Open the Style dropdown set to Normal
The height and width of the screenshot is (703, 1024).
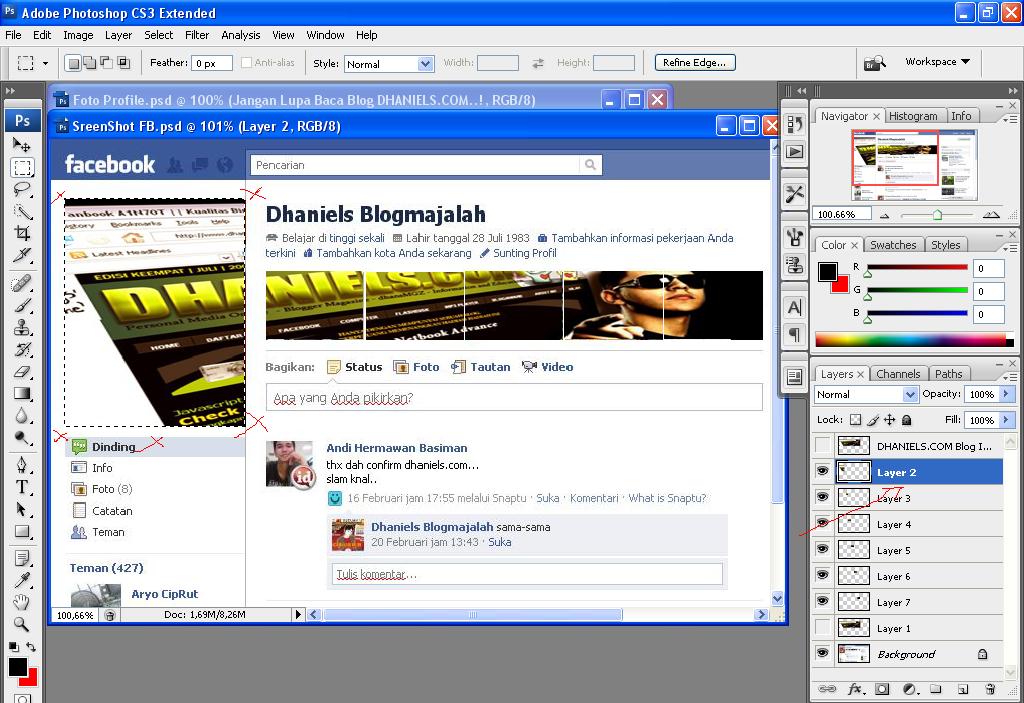(x=389, y=63)
